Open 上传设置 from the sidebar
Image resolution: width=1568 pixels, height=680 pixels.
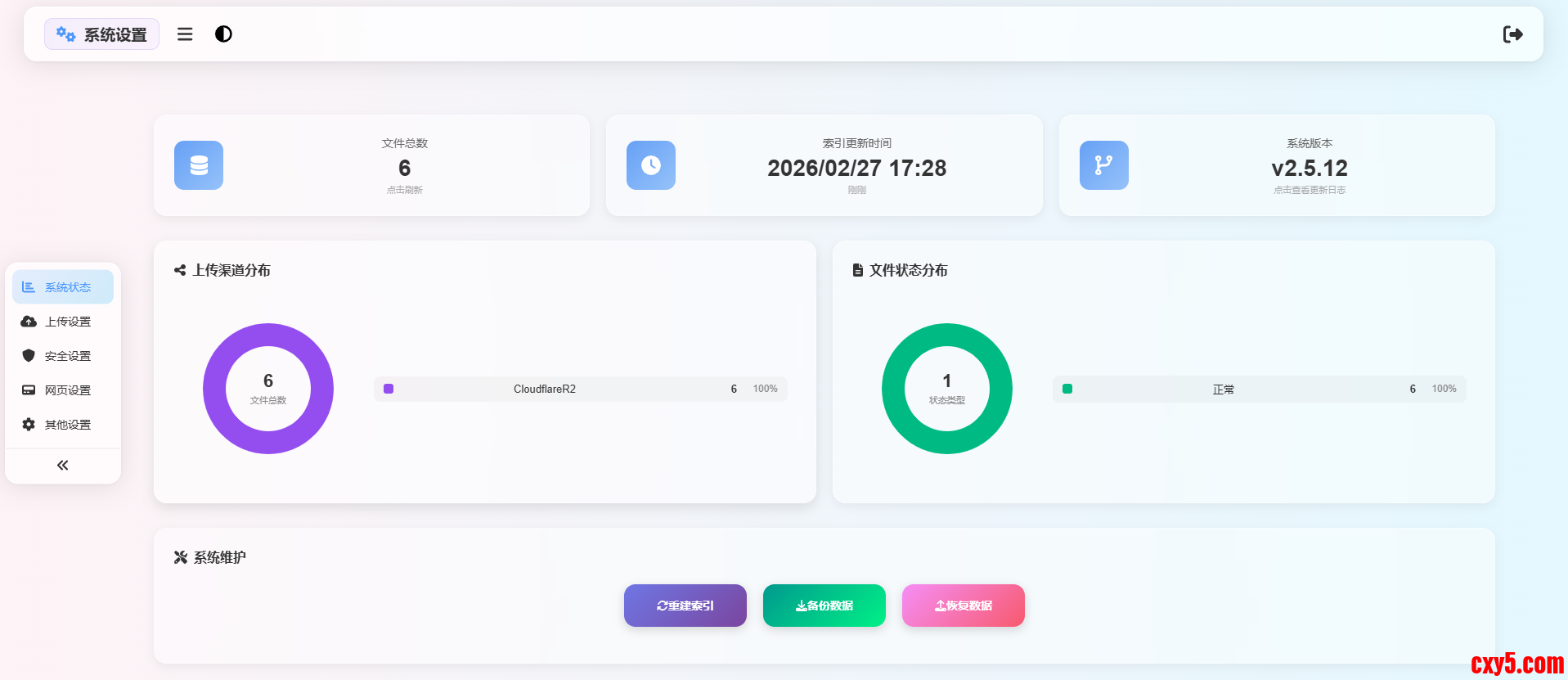[x=63, y=322]
